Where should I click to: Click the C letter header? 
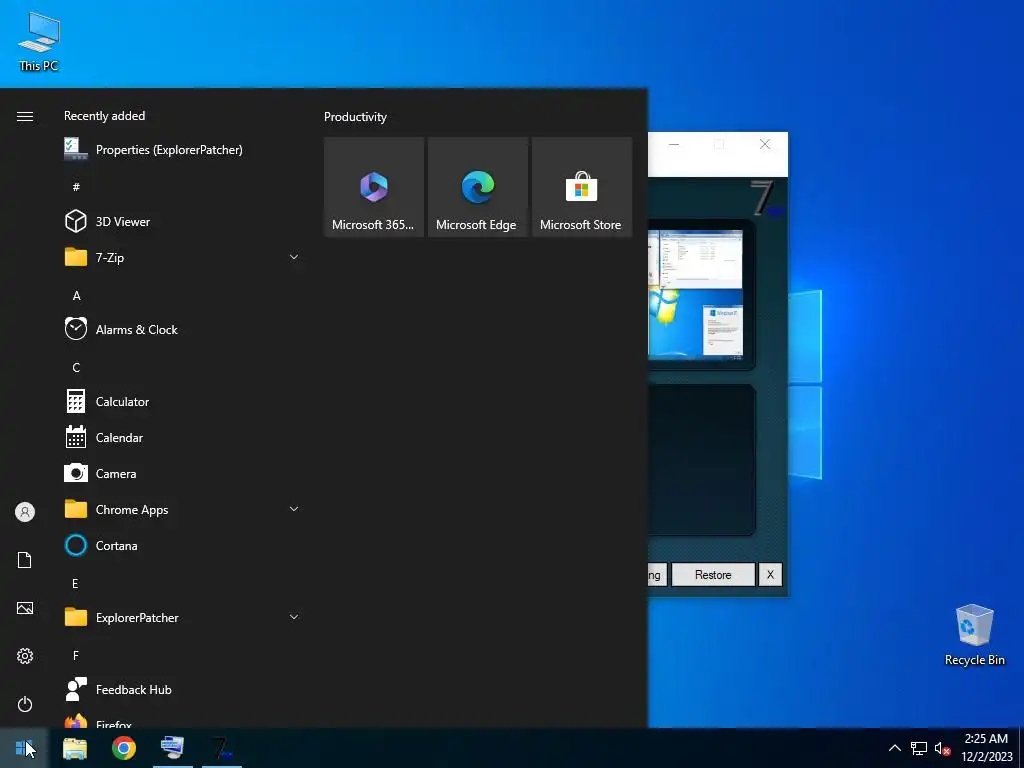tap(76, 368)
